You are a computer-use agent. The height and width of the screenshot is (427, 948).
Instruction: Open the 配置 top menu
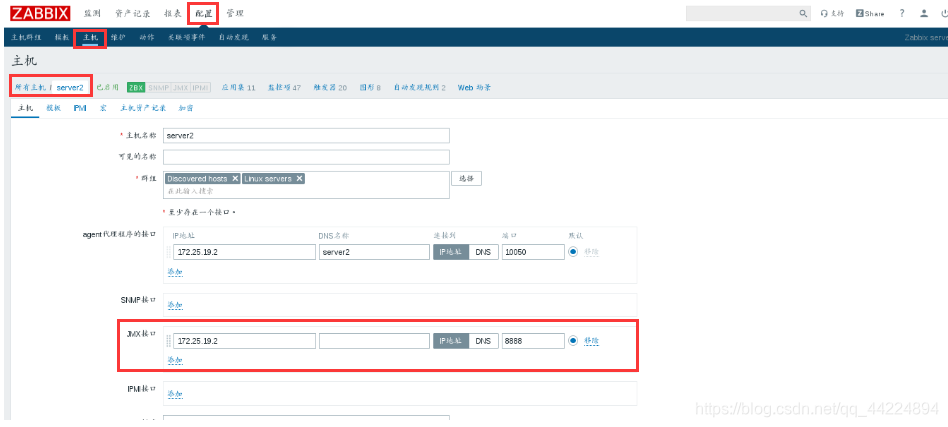click(204, 13)
